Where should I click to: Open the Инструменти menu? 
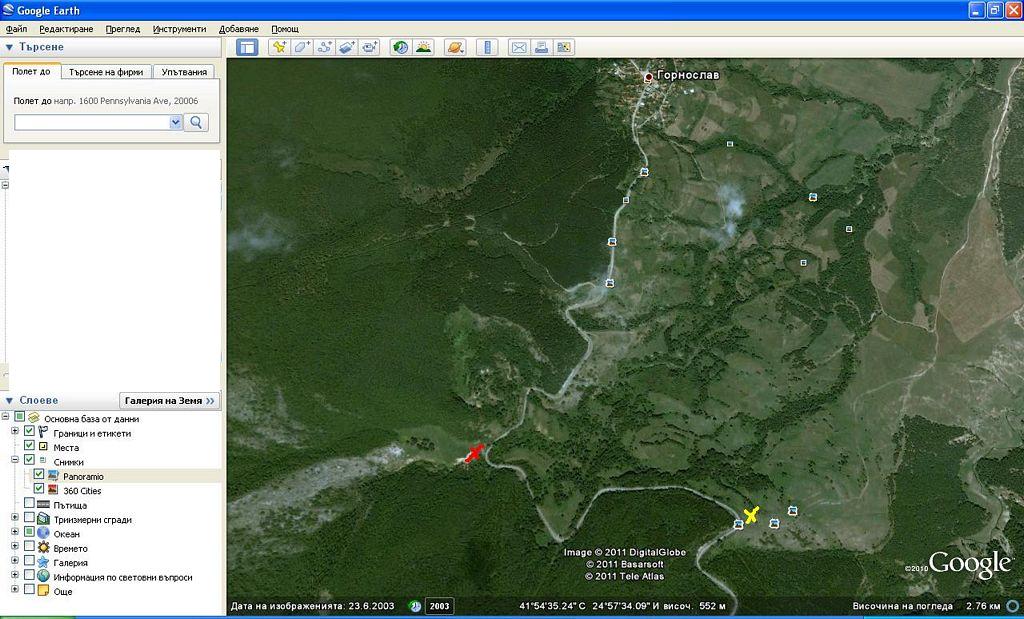(x=180, y=29)
